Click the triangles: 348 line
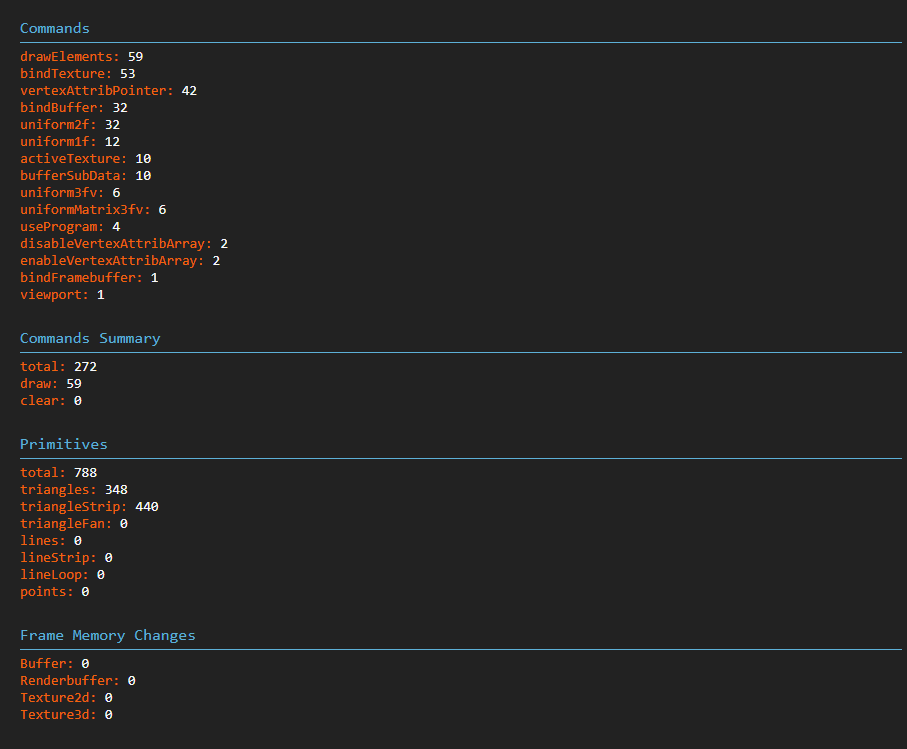 point(74,490)
